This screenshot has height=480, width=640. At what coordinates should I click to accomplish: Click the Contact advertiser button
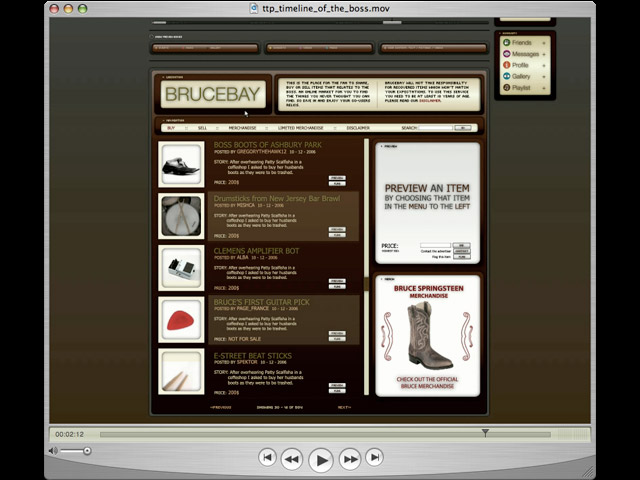click(x=462, y=251)
